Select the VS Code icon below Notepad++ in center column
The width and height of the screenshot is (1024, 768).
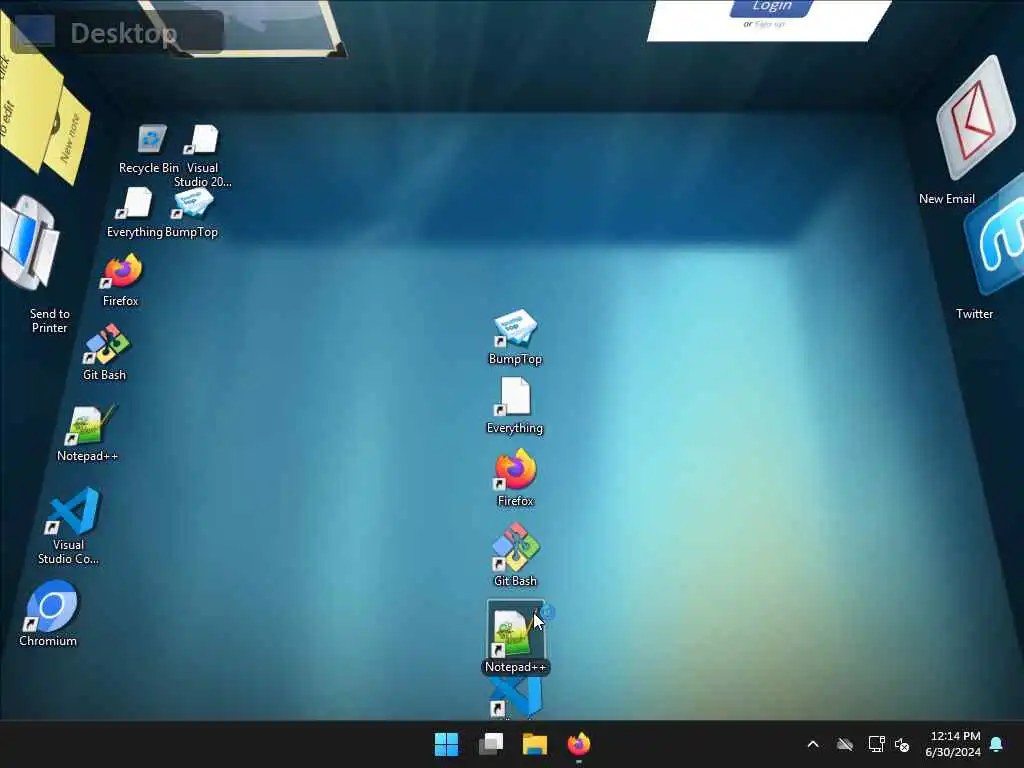point(515,697)
